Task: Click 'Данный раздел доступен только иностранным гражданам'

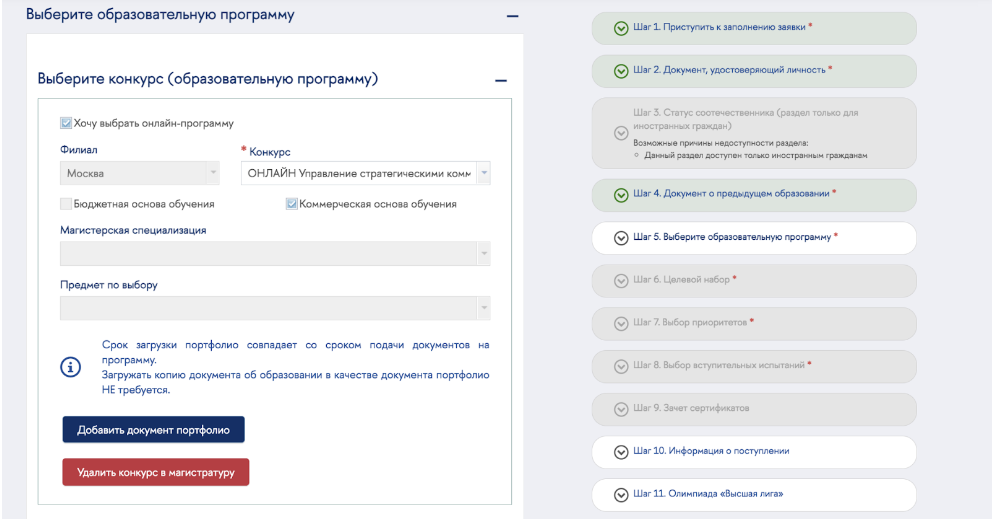Action: (755, 156)
